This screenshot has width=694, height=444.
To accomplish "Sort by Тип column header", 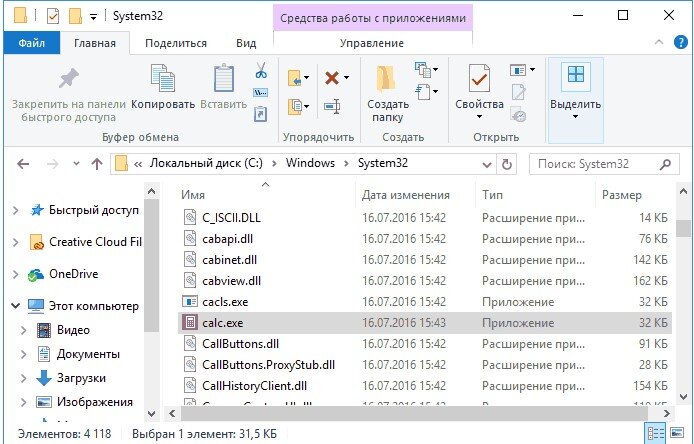I will 536,195.
